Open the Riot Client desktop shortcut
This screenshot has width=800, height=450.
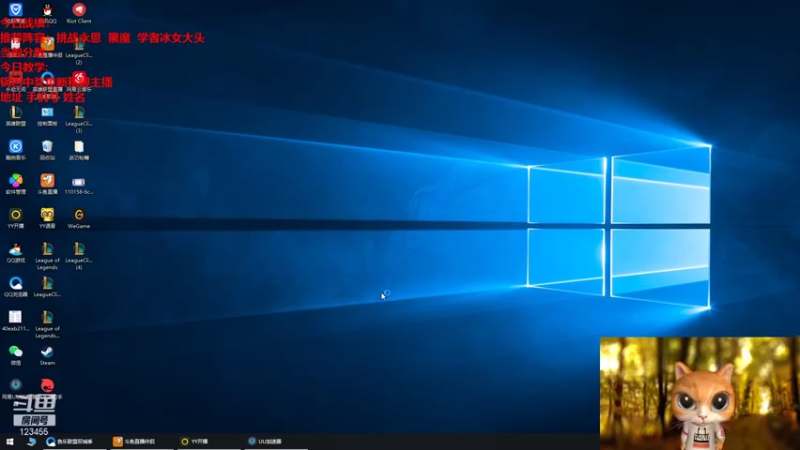pos(79,13)
